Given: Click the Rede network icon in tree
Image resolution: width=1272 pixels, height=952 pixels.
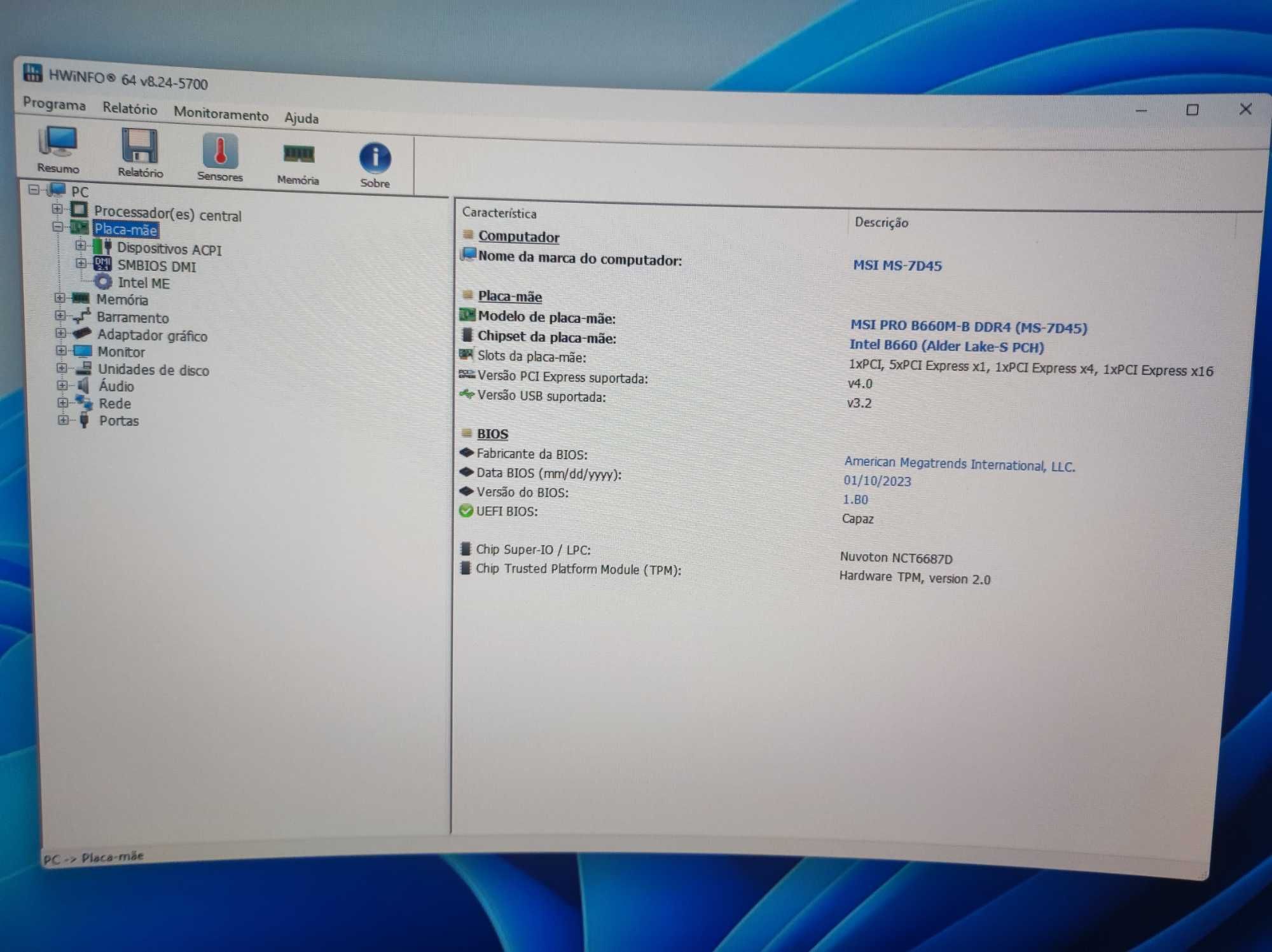Looking at the screenshot, I should click(x=84, y=402).
